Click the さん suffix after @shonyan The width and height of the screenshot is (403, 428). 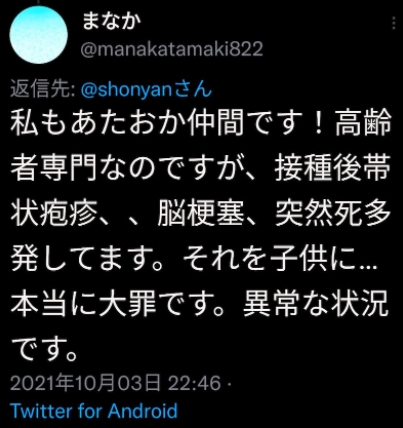coord(193,90)
